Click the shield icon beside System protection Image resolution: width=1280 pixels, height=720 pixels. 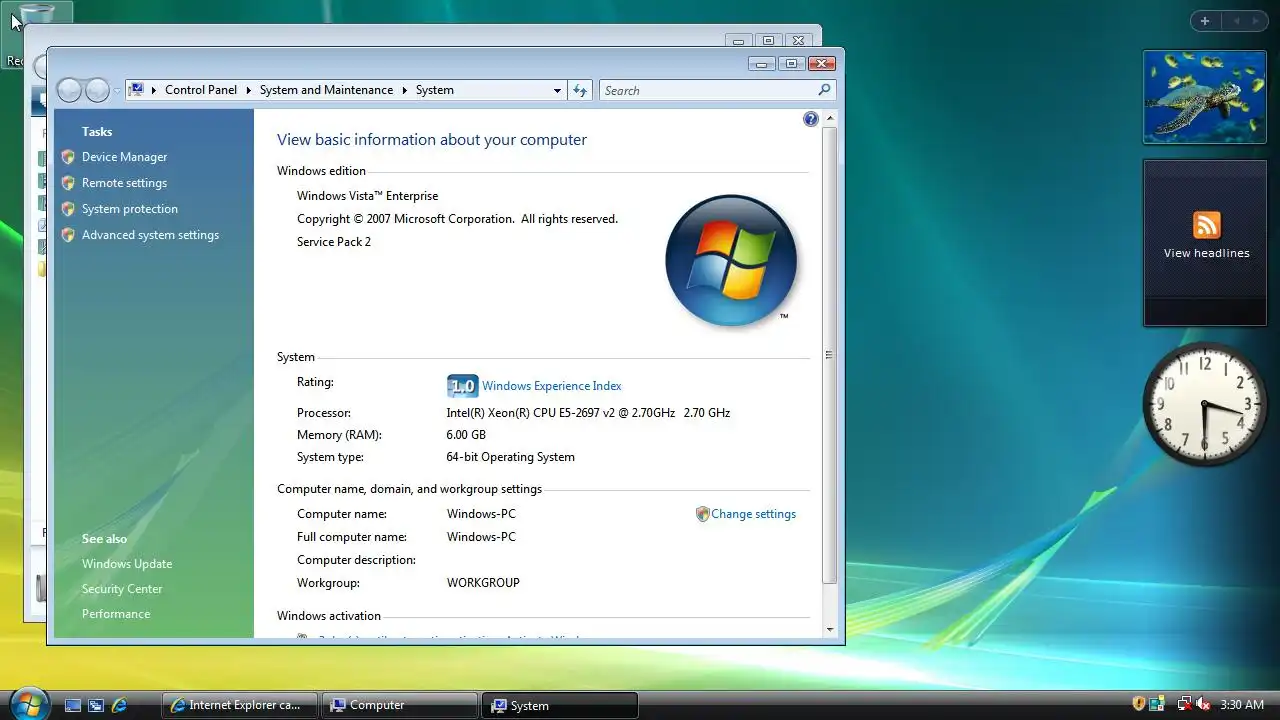[x=68, y=209]
